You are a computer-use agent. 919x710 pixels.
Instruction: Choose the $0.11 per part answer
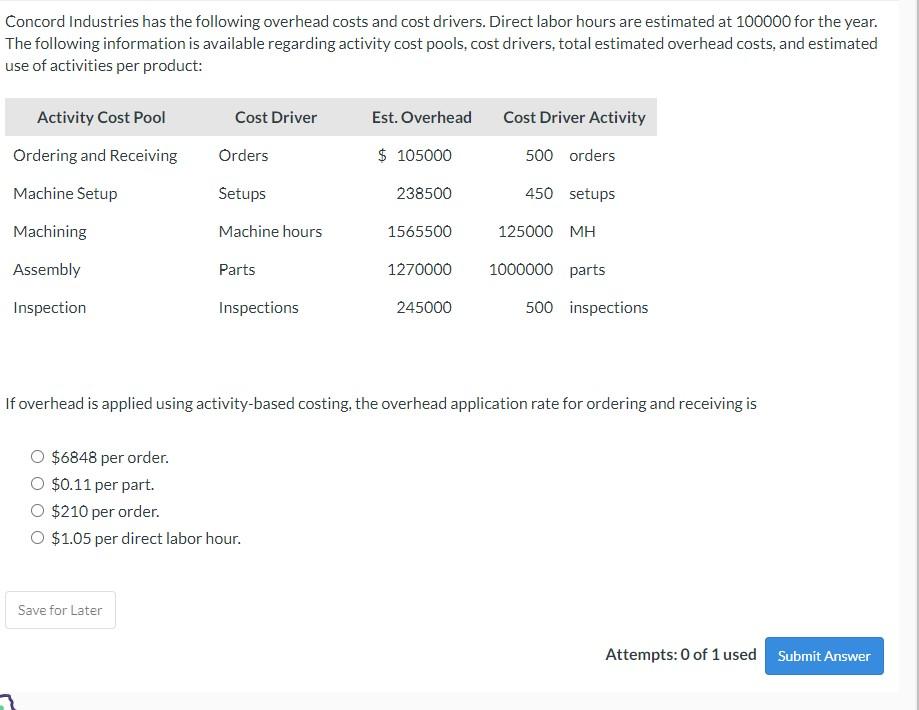pyautogui.click(x=38, y=484)
